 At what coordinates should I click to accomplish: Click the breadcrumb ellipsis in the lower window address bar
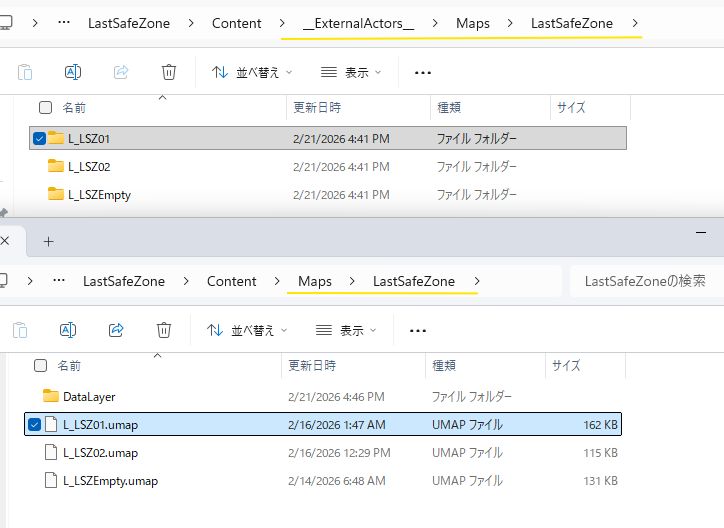click(x=59, y=281)
